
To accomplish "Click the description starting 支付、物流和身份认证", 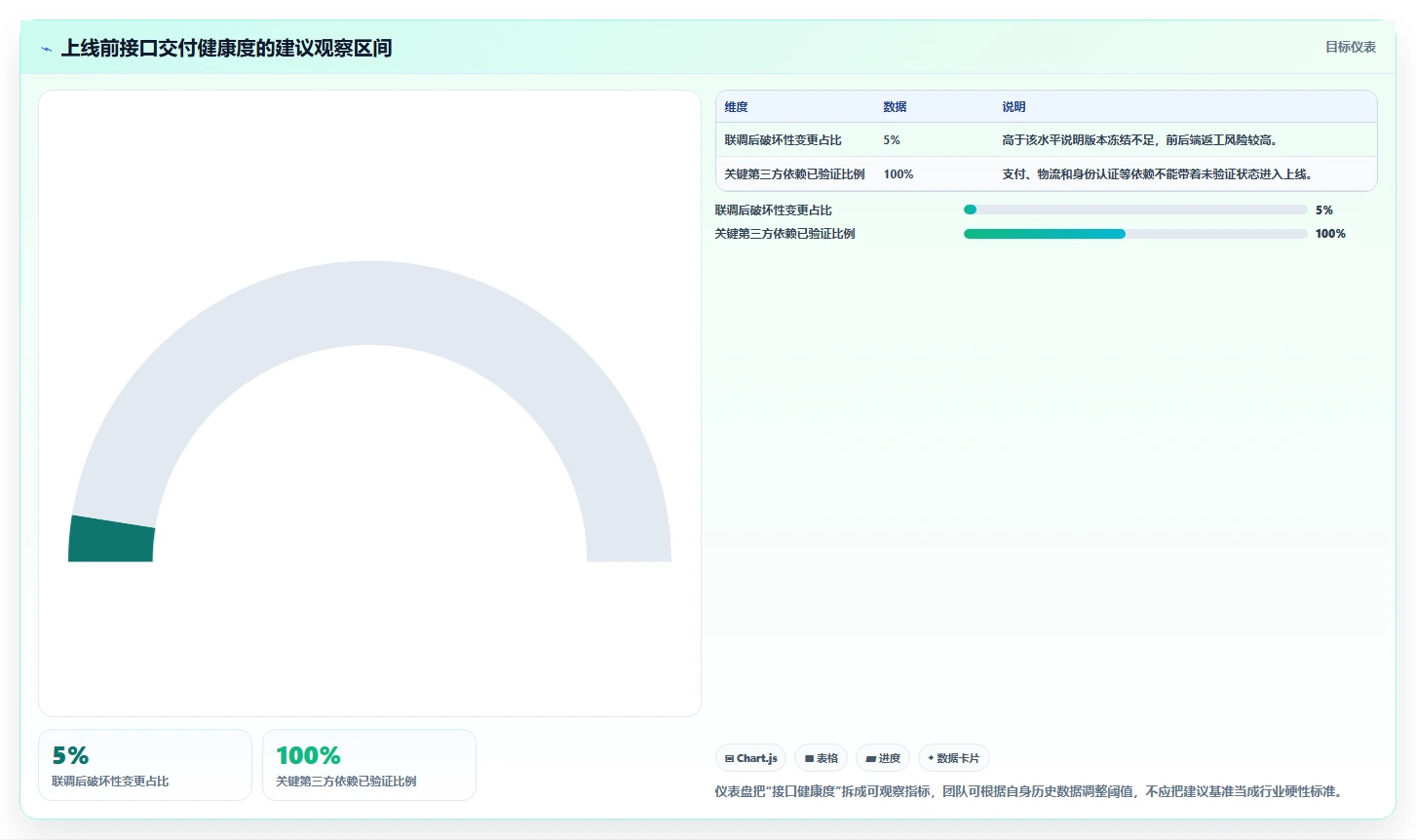I will pos(1157,174).
